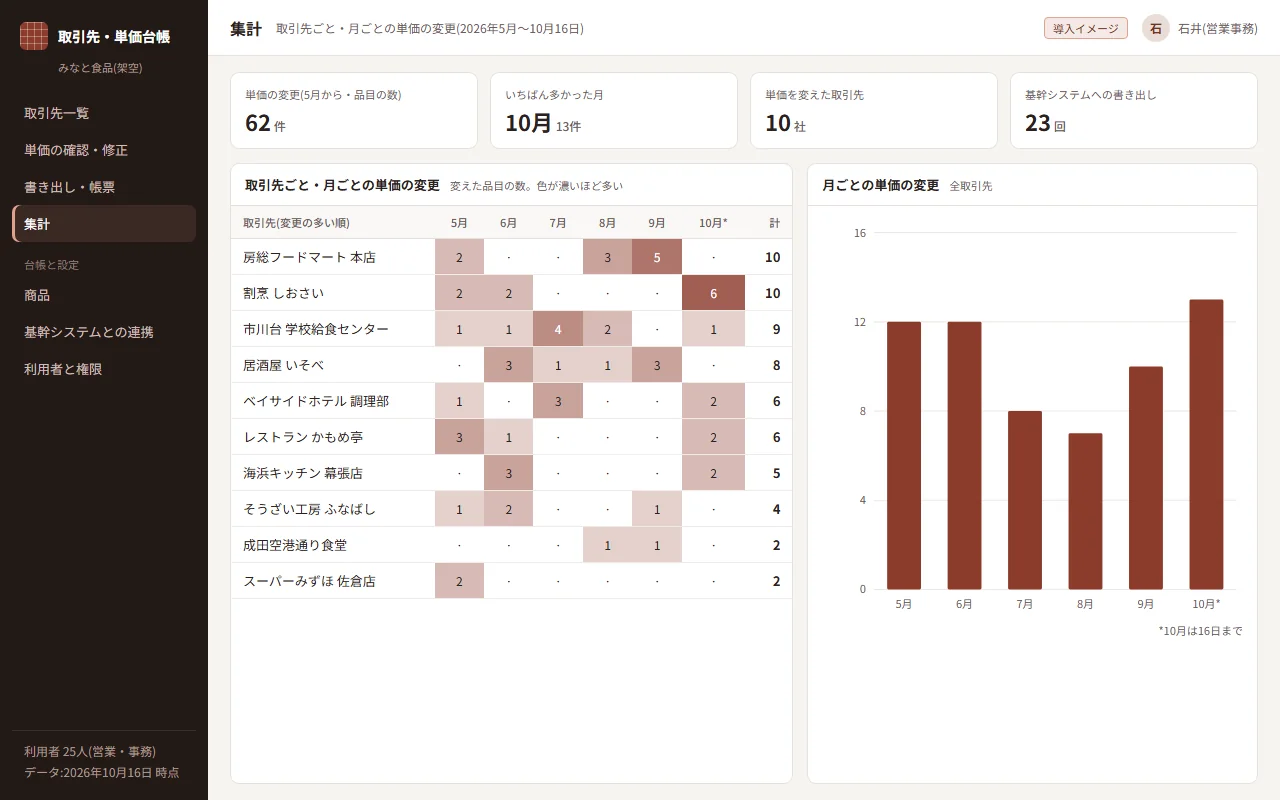Click 利用者 25人(営業・事務) footer text

90,752
